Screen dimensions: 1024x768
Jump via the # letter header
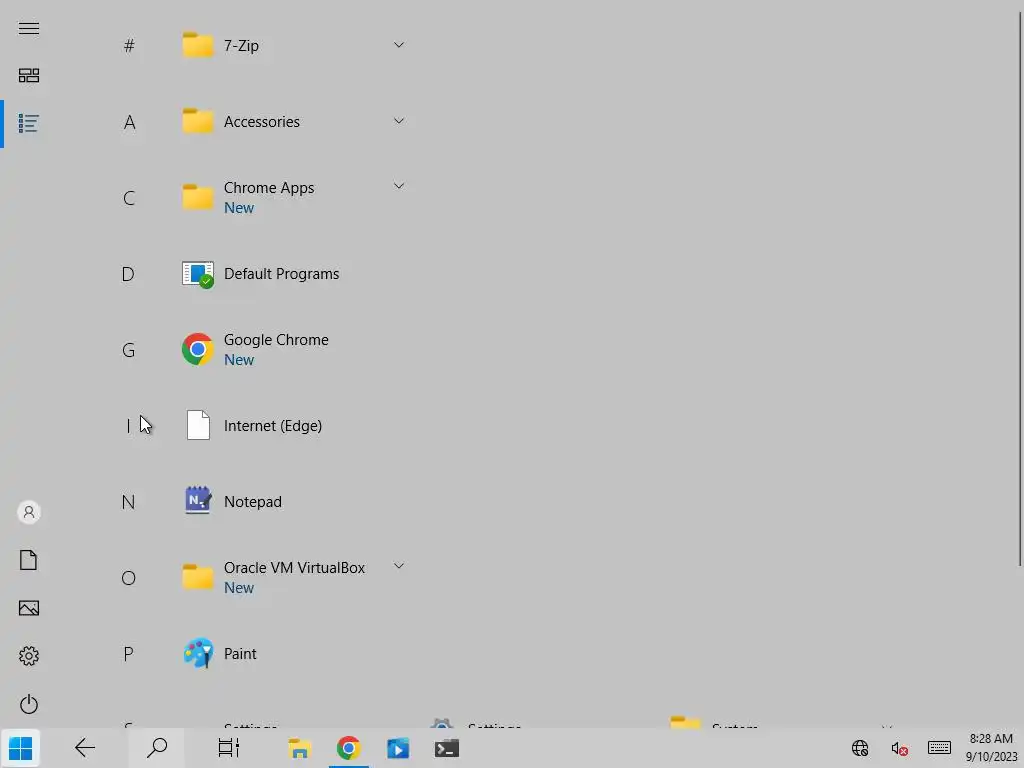129,46
